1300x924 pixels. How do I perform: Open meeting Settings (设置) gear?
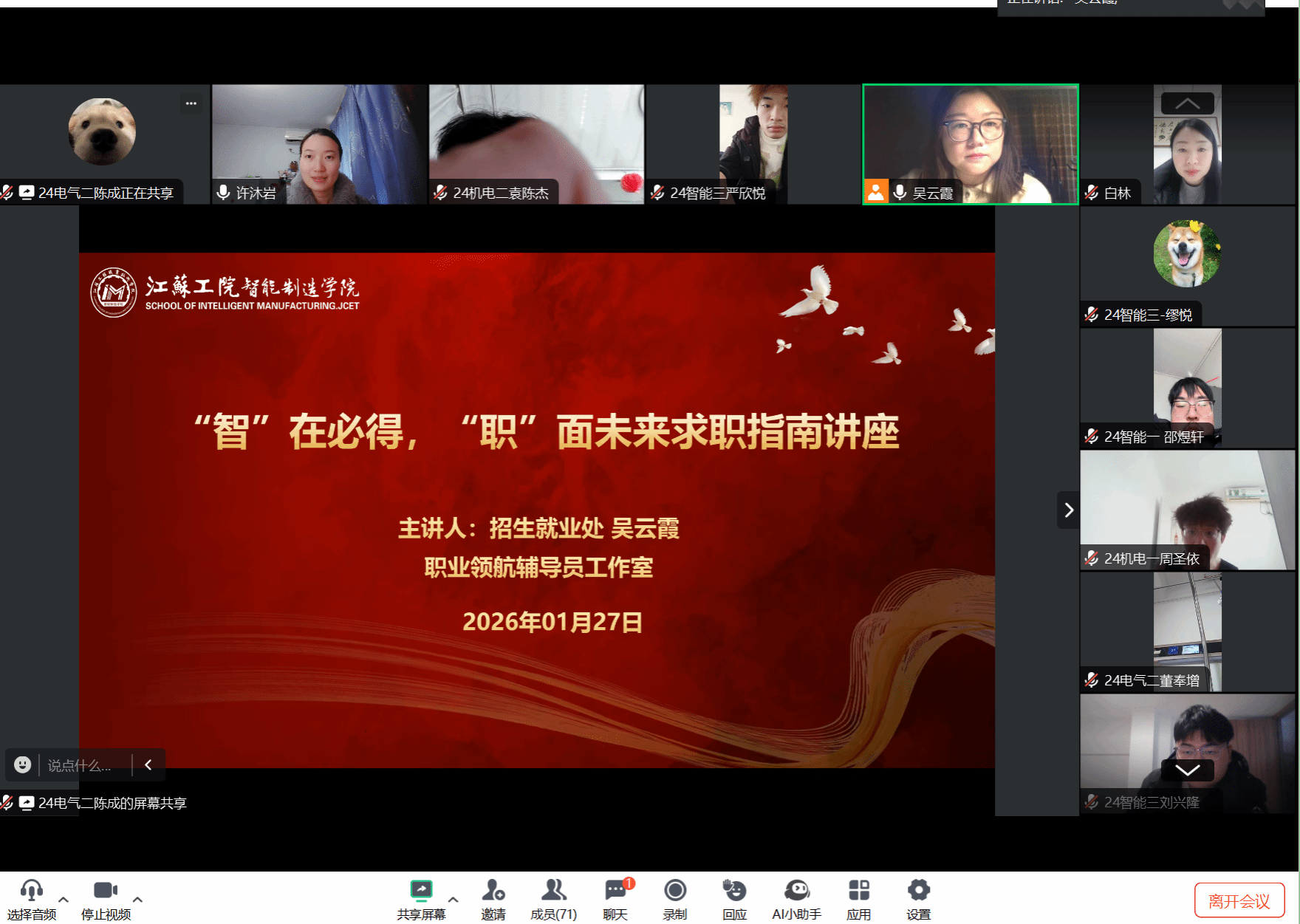tap(918, 891)
